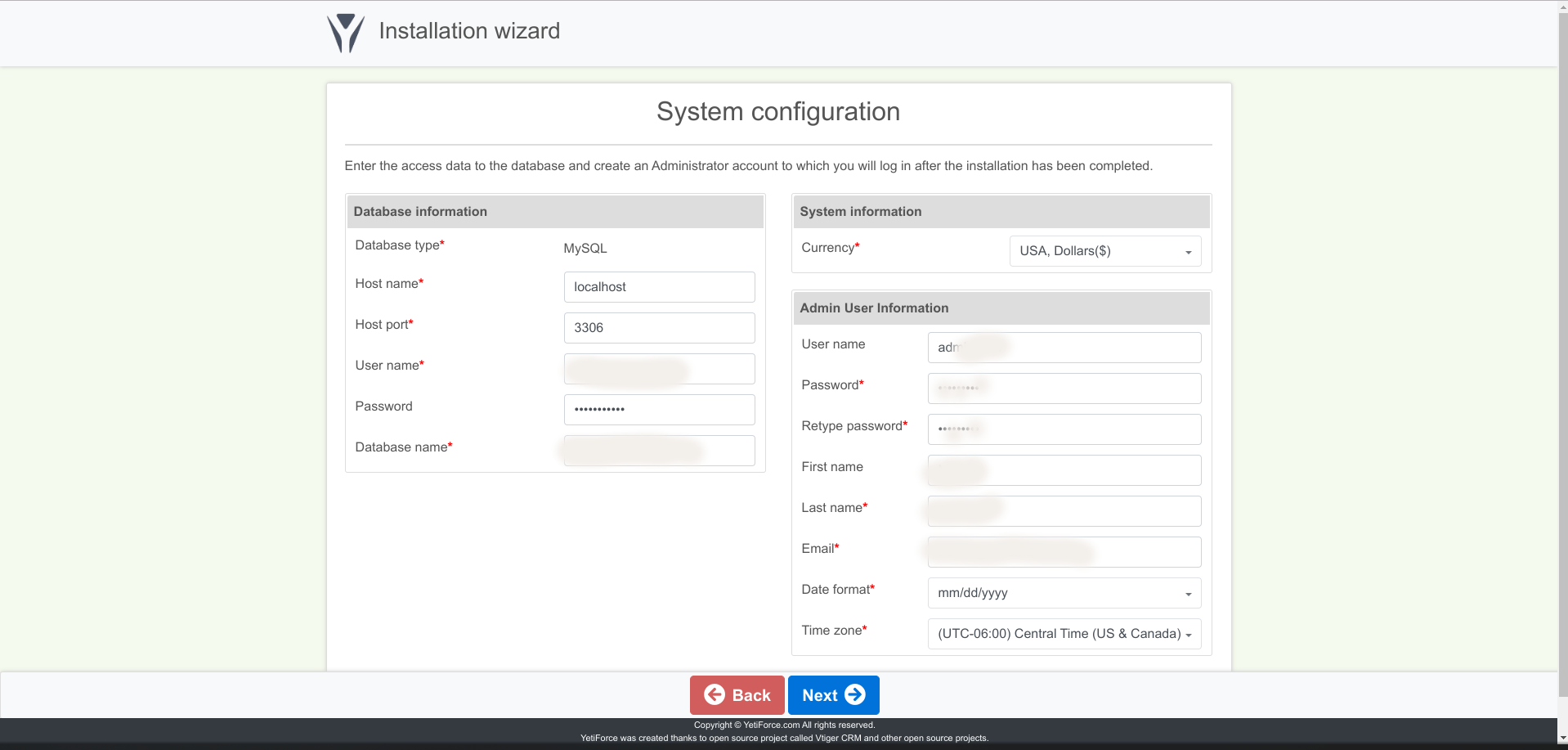
Task: Click the Admin User Information header
Action: 1001,308
